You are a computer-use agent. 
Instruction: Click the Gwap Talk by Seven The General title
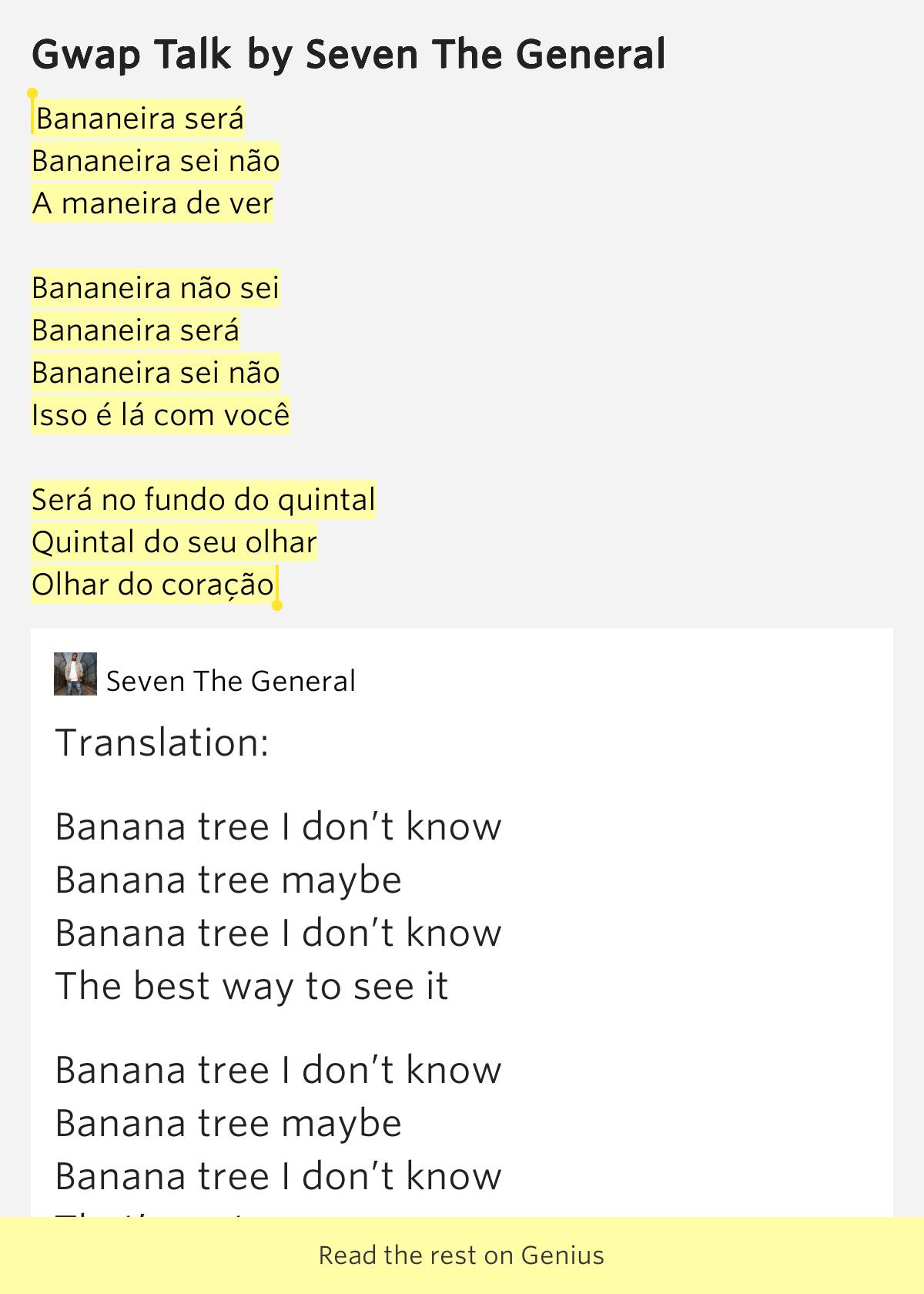(x=349, y=55)
